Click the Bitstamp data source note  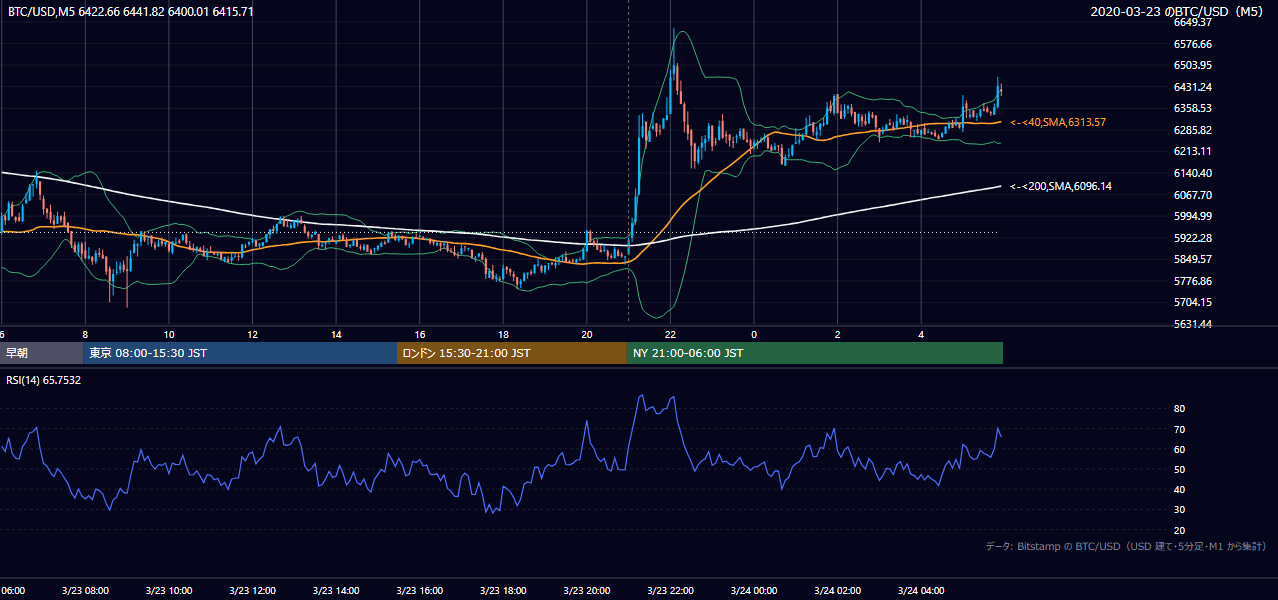(x=1126, y=547)
